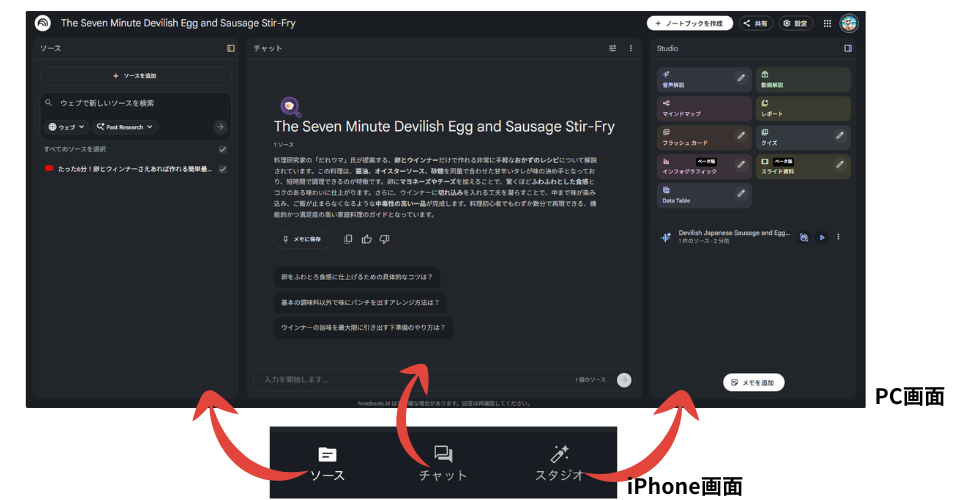This screenshot has width=960, height=500.
Task: Switch to the チャット tab in the iPhone bar
Action: (443, 464)
